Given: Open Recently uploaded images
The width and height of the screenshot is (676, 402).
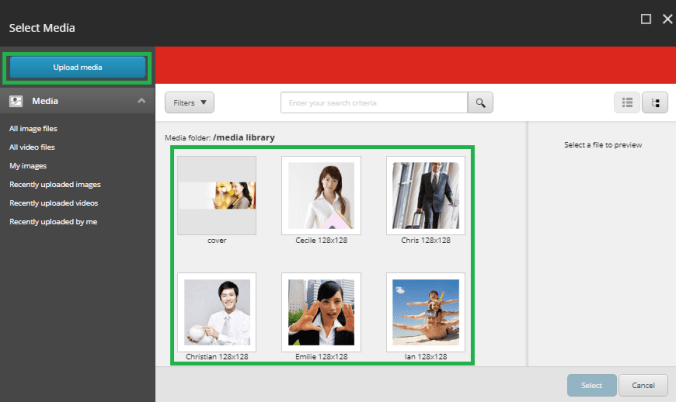Looking at the screenshot, I should (55, 184).
